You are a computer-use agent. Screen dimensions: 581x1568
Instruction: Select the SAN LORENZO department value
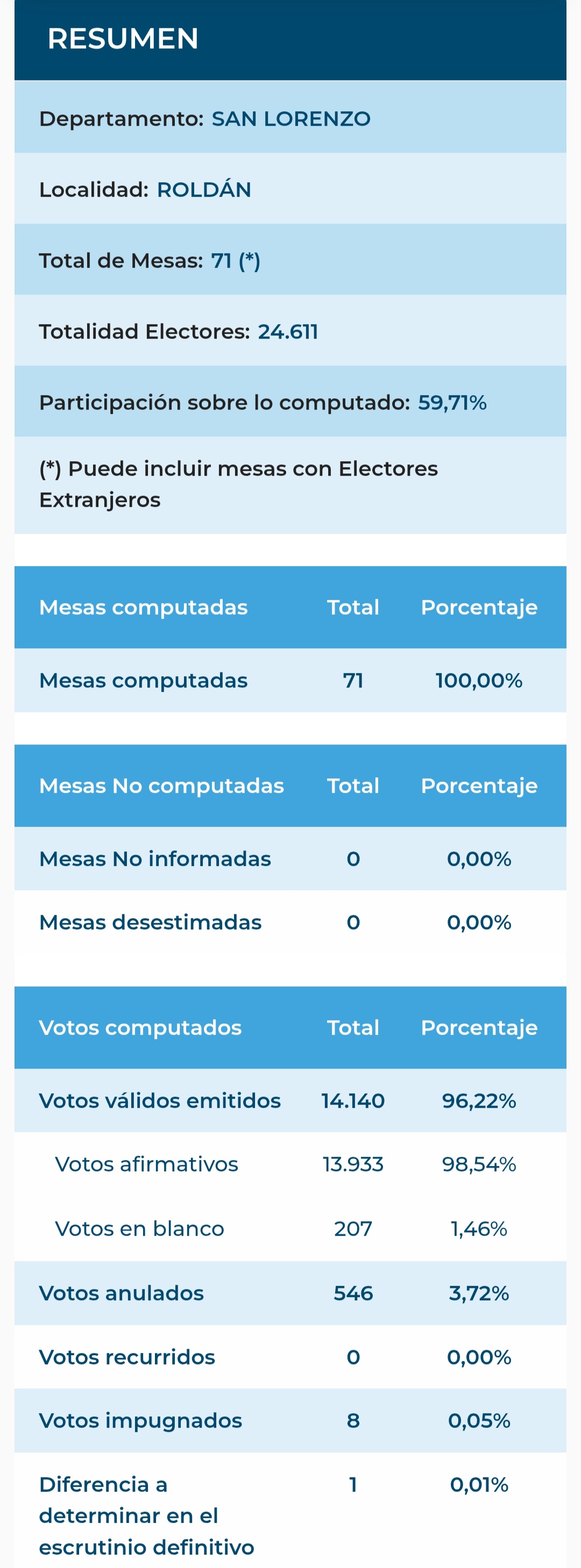(x=291, y=118)
